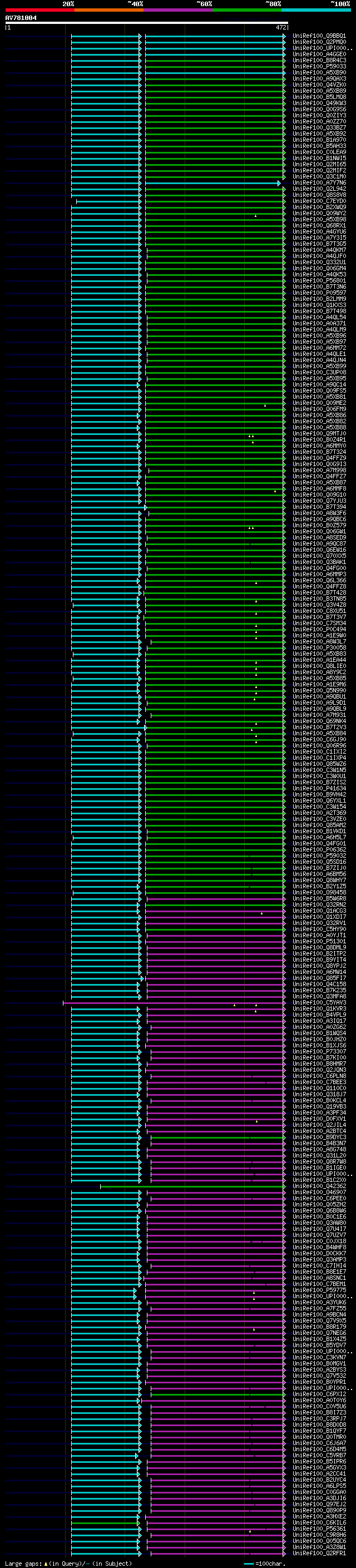Click hit label UniRef100_A7M998
Screen dimensions: 356x1568
tap(319, 471)
